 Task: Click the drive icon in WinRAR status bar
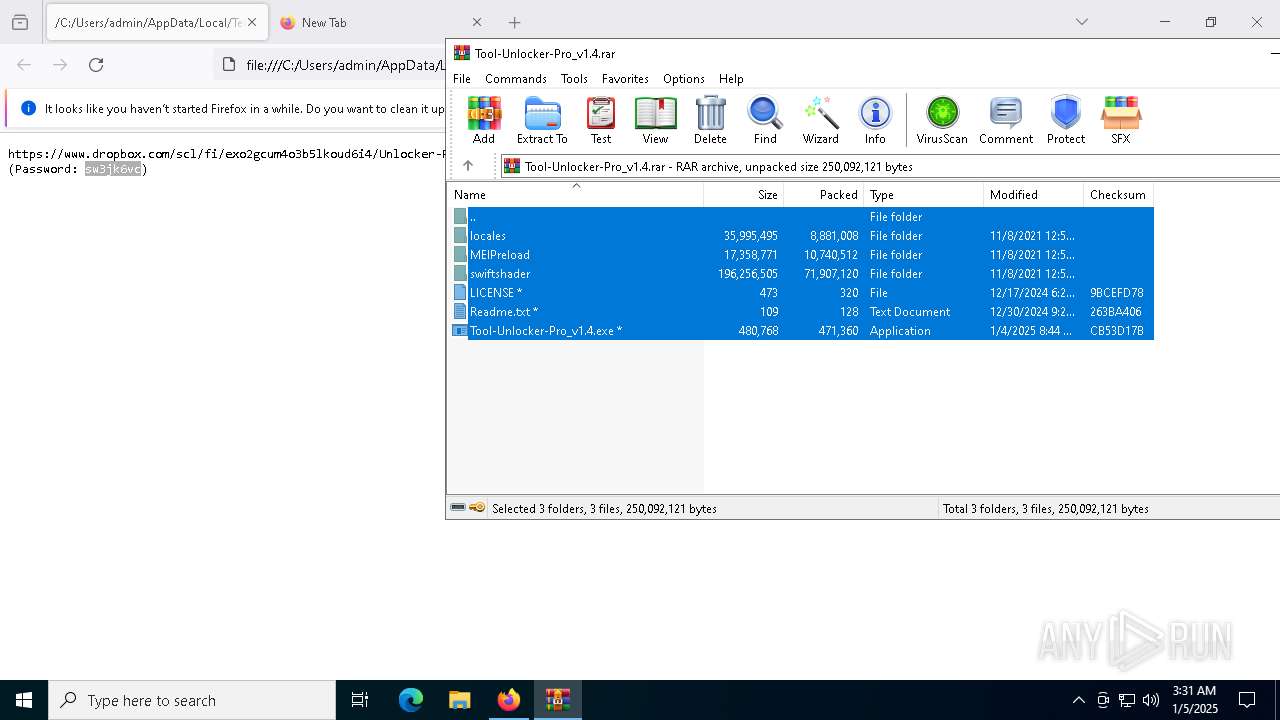click(x=458, y=508)
